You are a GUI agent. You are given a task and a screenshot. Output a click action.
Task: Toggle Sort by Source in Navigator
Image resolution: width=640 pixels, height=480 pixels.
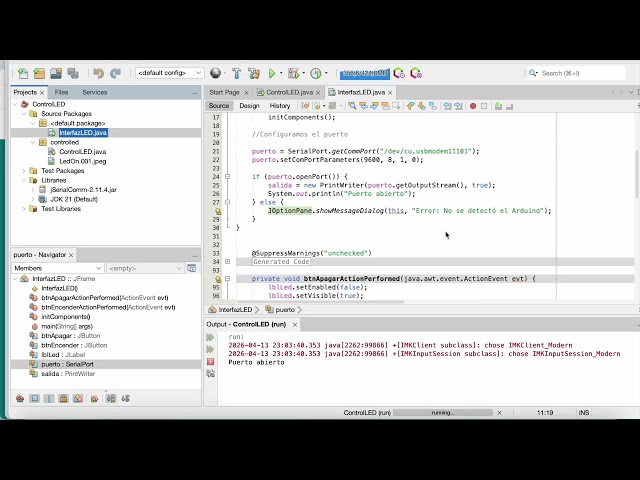[x=125, y=398]
